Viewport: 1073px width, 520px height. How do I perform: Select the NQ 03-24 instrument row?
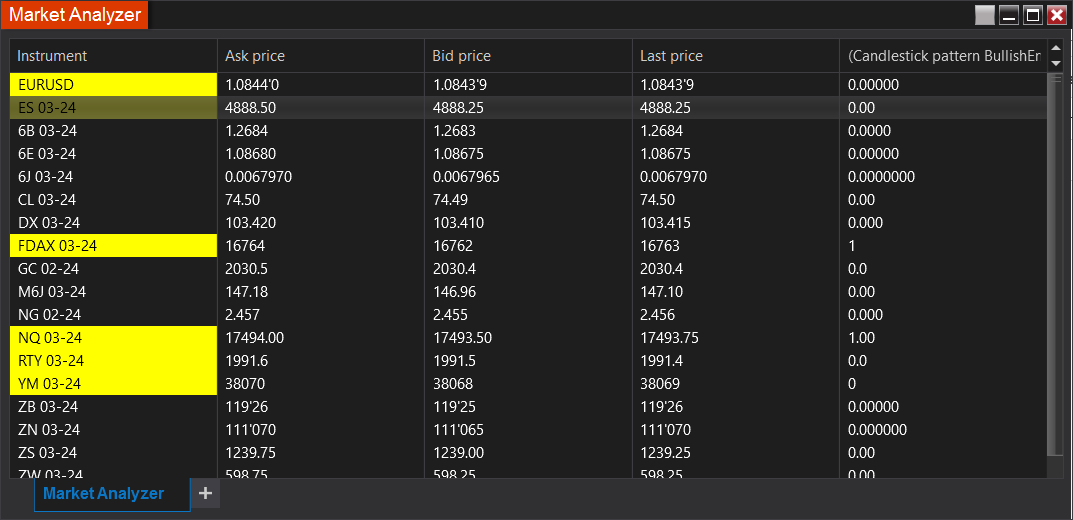113,338
